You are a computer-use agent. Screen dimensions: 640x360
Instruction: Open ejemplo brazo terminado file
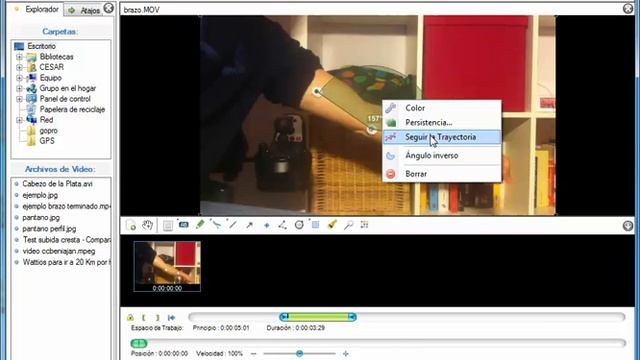point(66,206)
